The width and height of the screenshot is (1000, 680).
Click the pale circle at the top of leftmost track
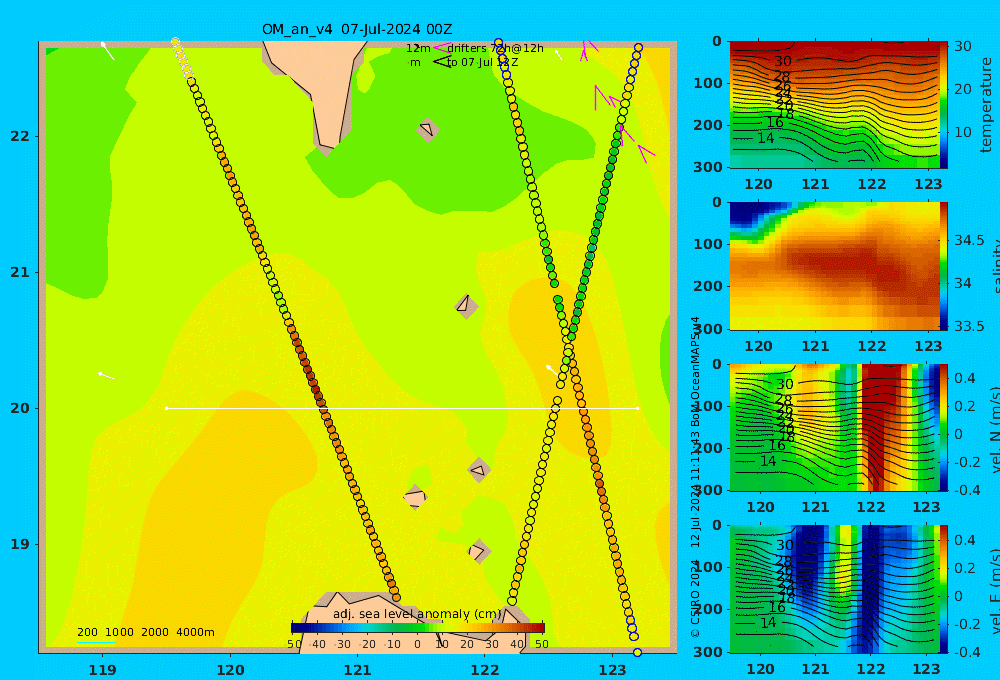[x=175, y=42]
